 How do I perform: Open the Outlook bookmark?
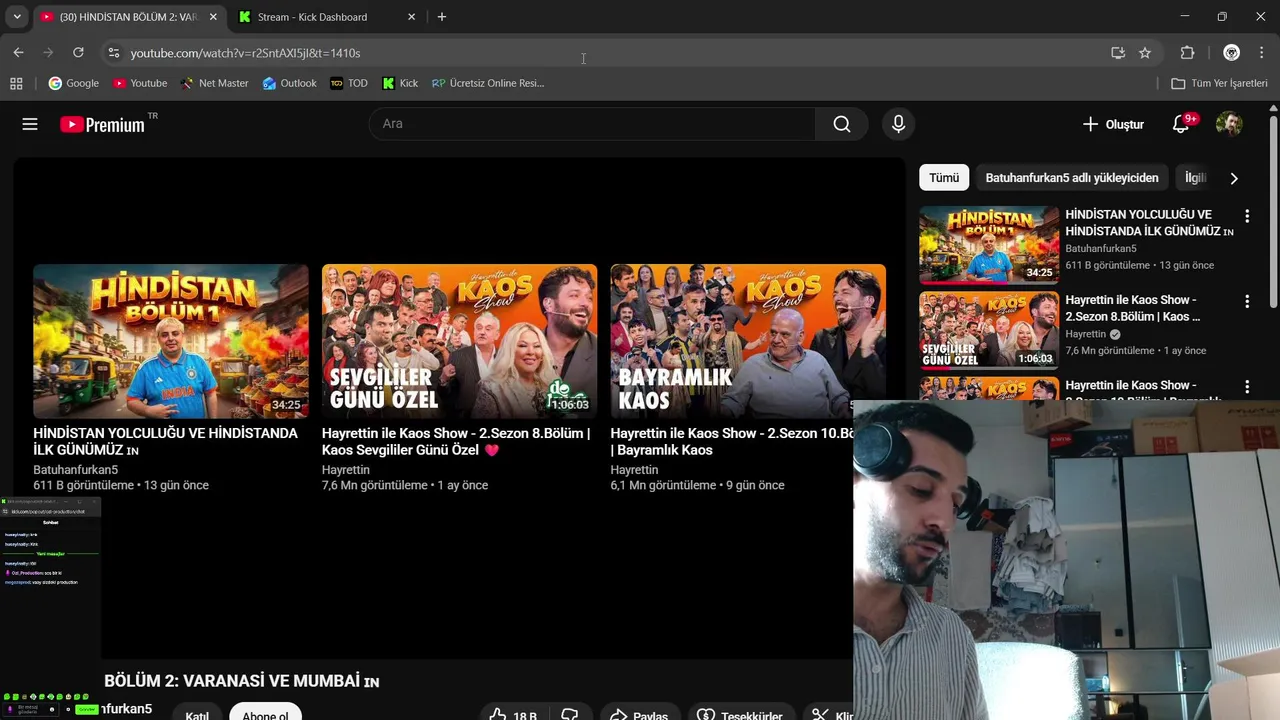click(x=289, y=83)
